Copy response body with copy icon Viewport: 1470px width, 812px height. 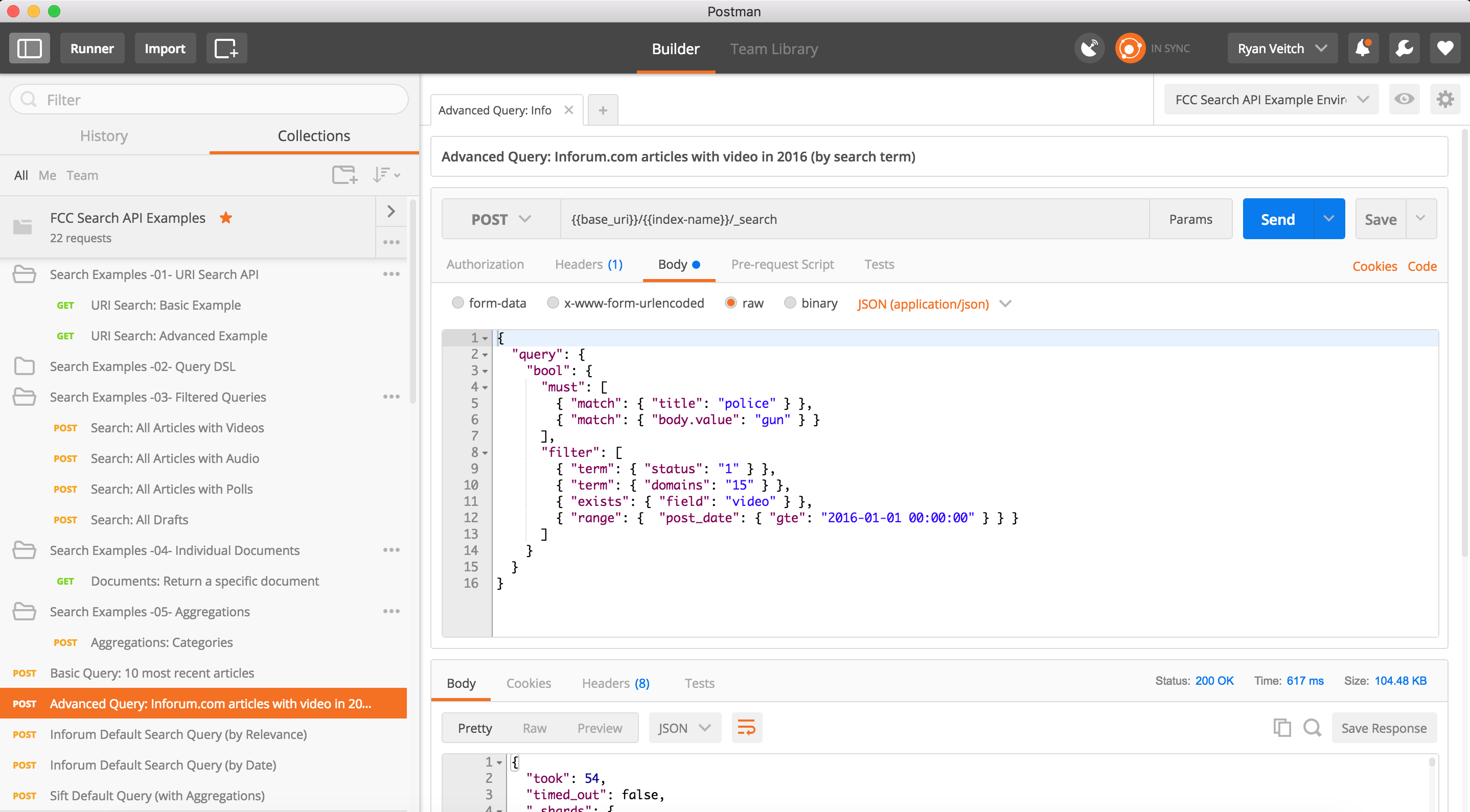click(1282, 728)
